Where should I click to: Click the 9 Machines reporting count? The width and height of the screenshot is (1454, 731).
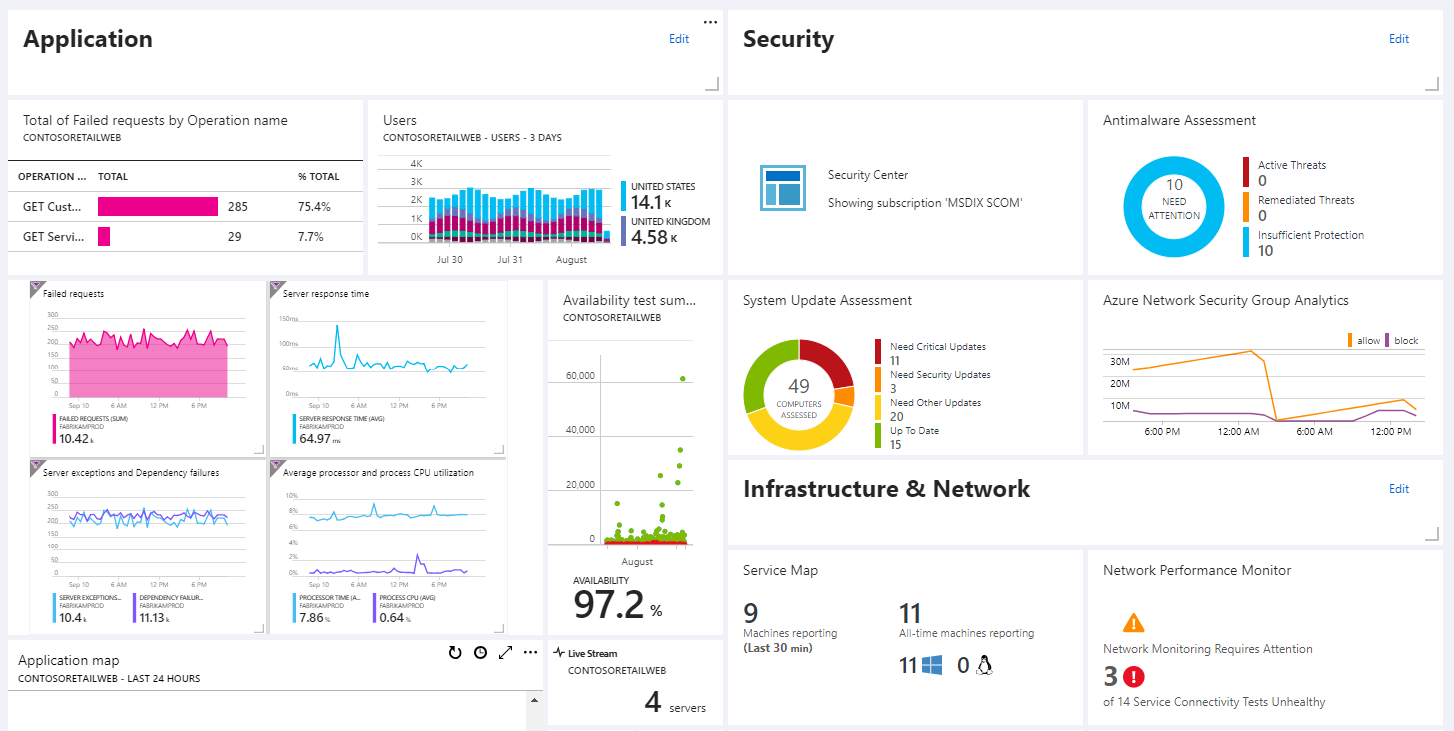(x=750, y=613)
